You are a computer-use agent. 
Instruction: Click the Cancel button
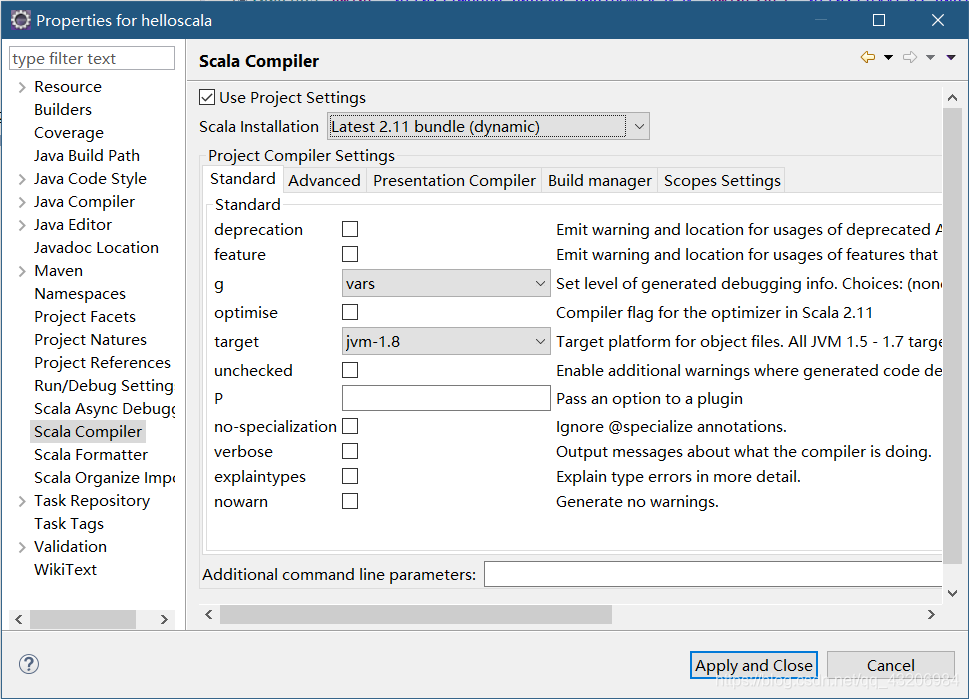tap(891, 665)
